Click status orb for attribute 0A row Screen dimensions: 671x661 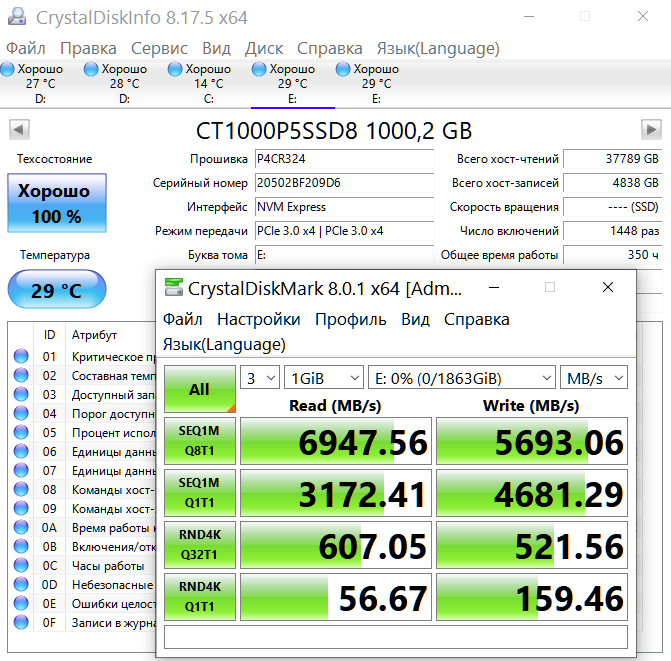(21, 527)
